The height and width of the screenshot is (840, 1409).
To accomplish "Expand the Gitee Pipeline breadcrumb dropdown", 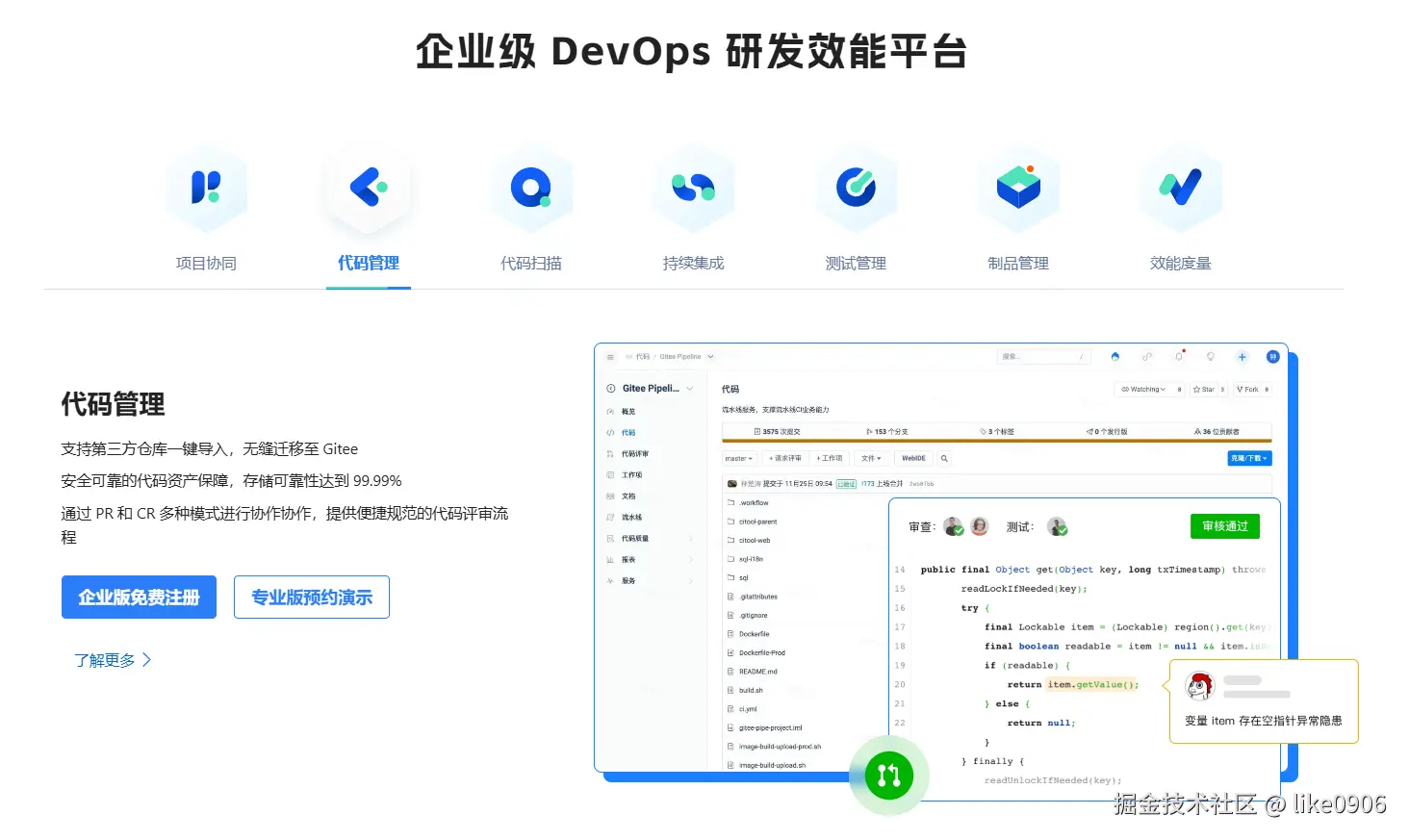I will tap(711, 357).
